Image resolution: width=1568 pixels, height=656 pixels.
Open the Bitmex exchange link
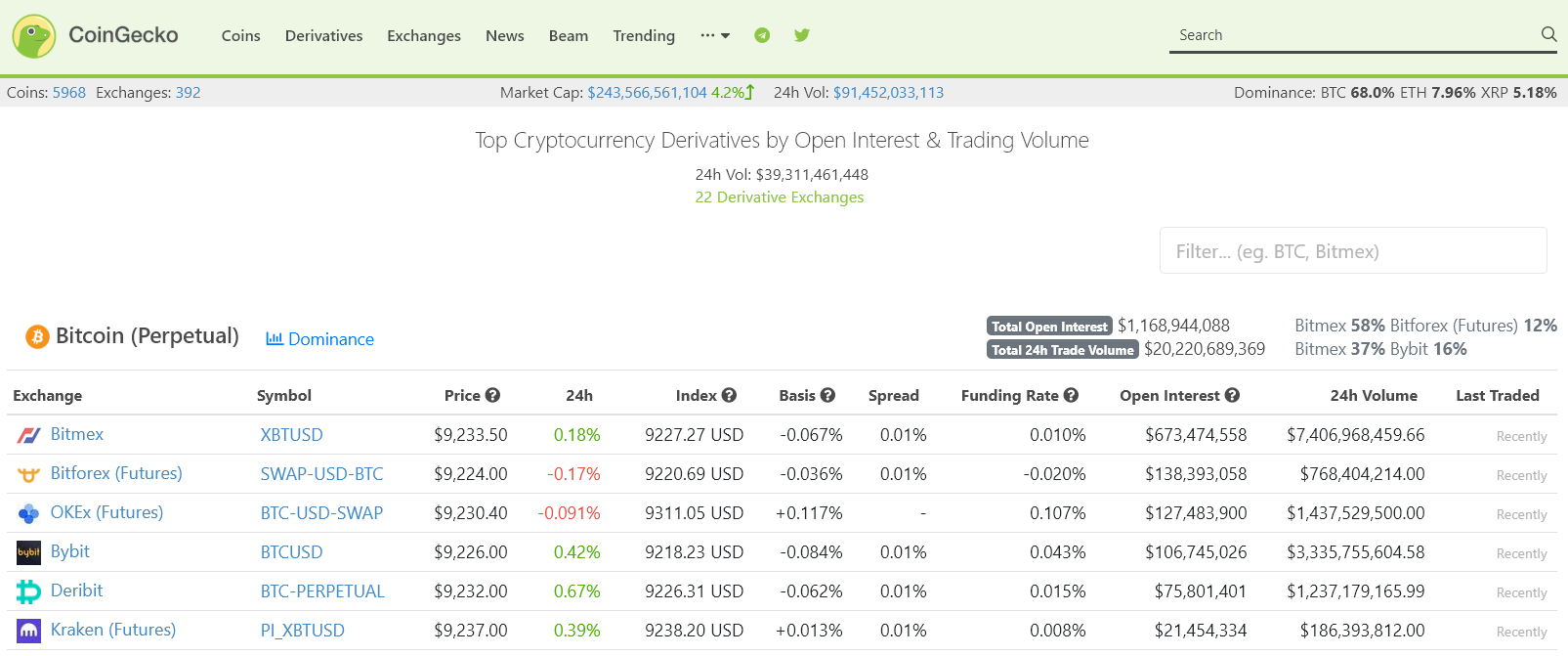pyautogui.click(x=77, y=434)
